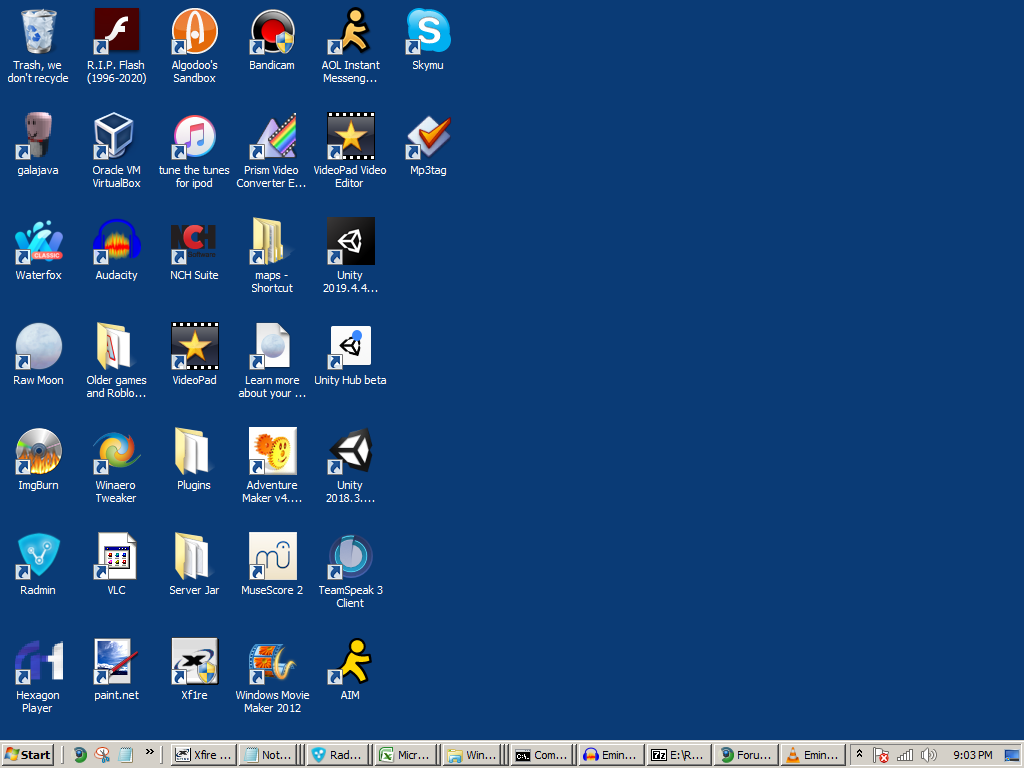Open the Start menu
The image size is (1024, 768).
click(x=27, y=755)
